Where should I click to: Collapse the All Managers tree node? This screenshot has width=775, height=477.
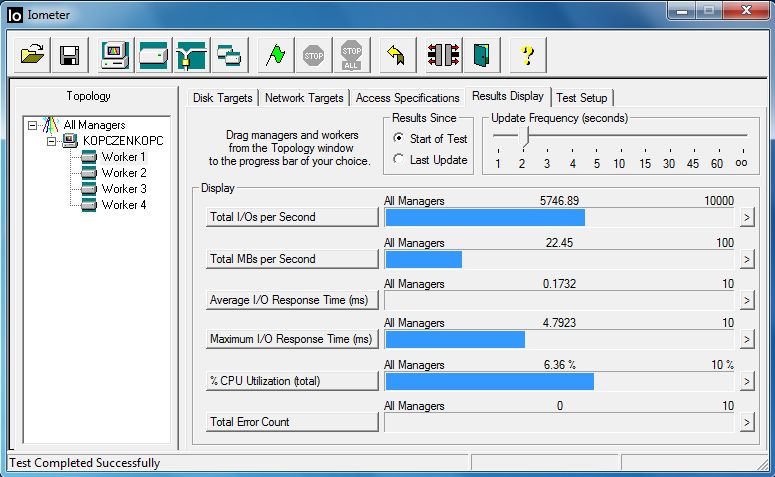click(x=32, y=125)
